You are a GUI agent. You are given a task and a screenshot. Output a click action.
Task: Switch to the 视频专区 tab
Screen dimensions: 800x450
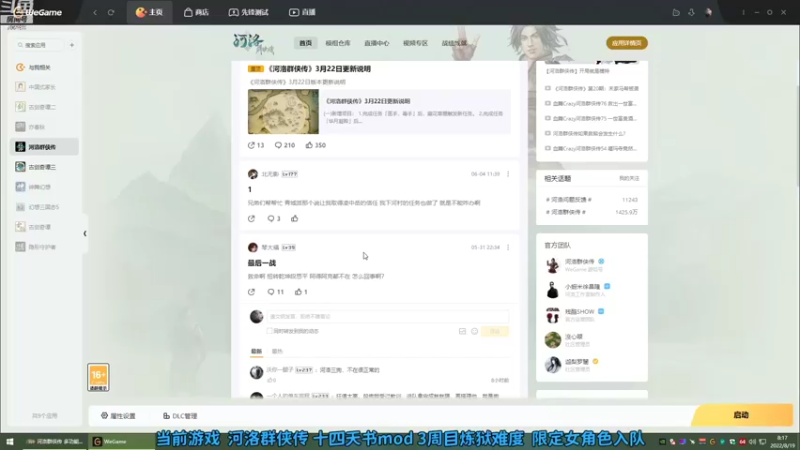[x=415, y=43]
